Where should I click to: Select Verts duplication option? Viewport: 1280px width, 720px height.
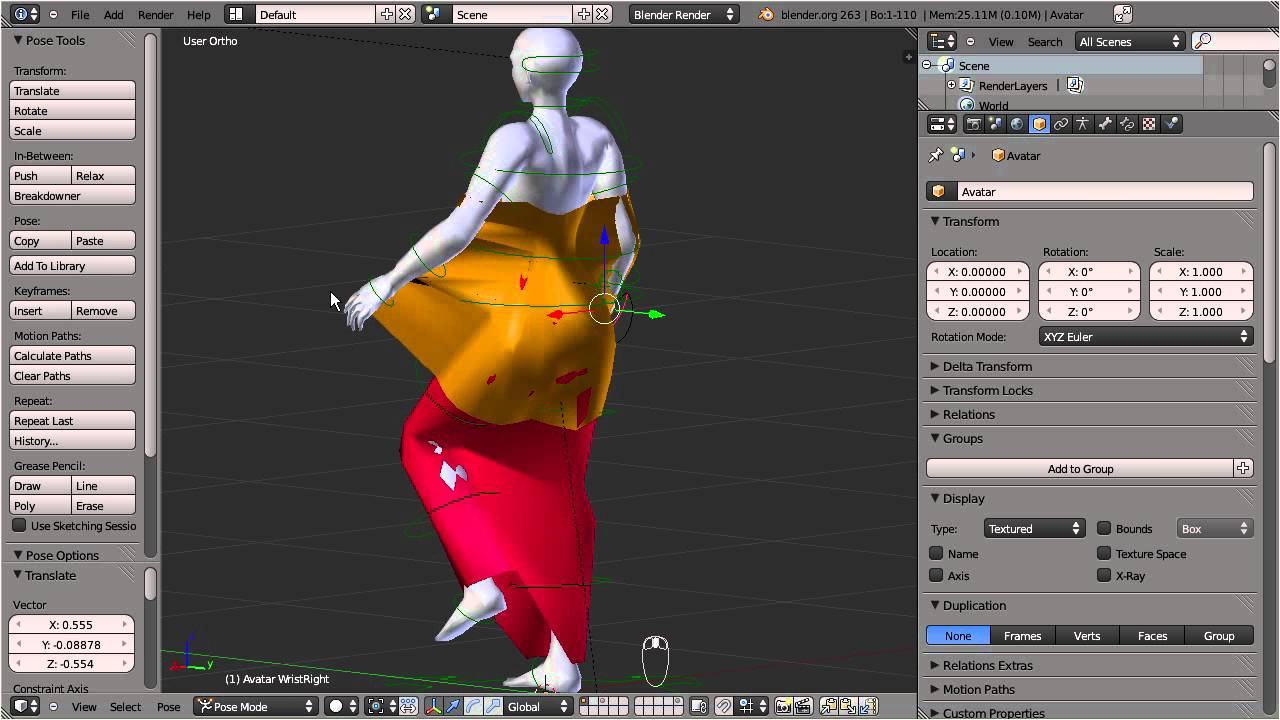(1087, 636)
